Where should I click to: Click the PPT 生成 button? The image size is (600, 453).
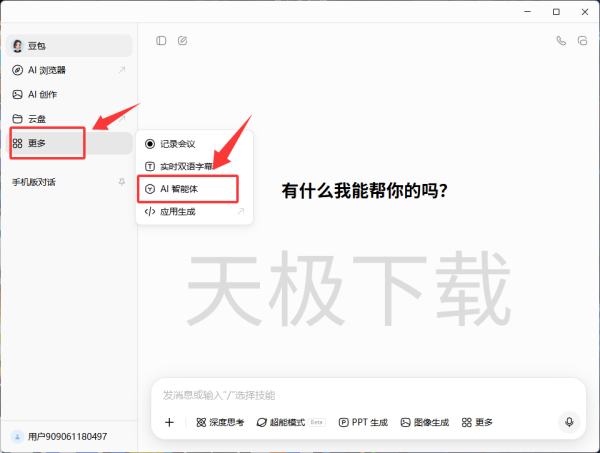click(363, 422)
